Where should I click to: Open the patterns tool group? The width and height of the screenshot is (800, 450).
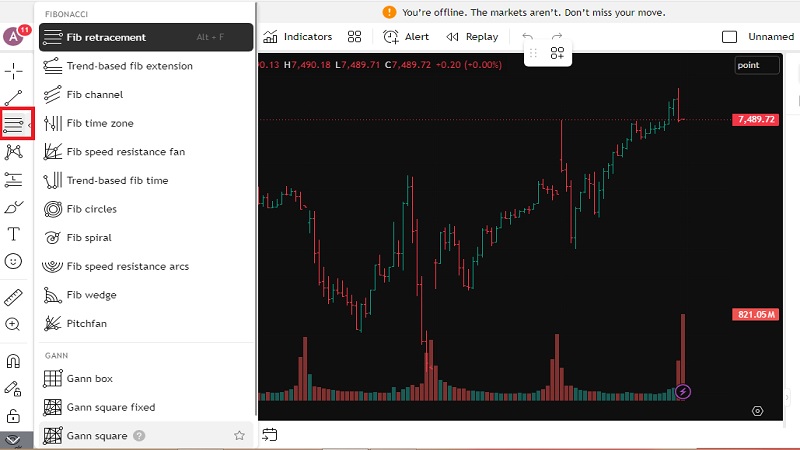click(x=13, y=152)
